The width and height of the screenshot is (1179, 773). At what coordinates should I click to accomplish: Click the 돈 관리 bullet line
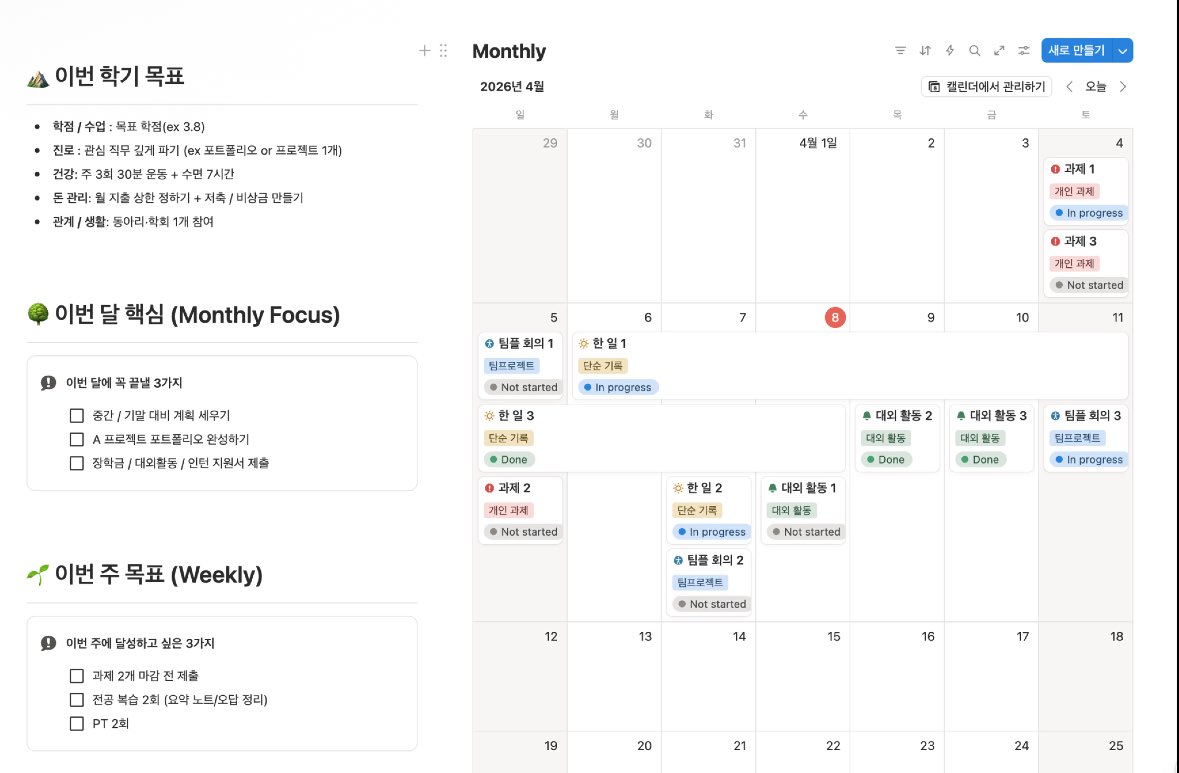[x=177, y=198]
